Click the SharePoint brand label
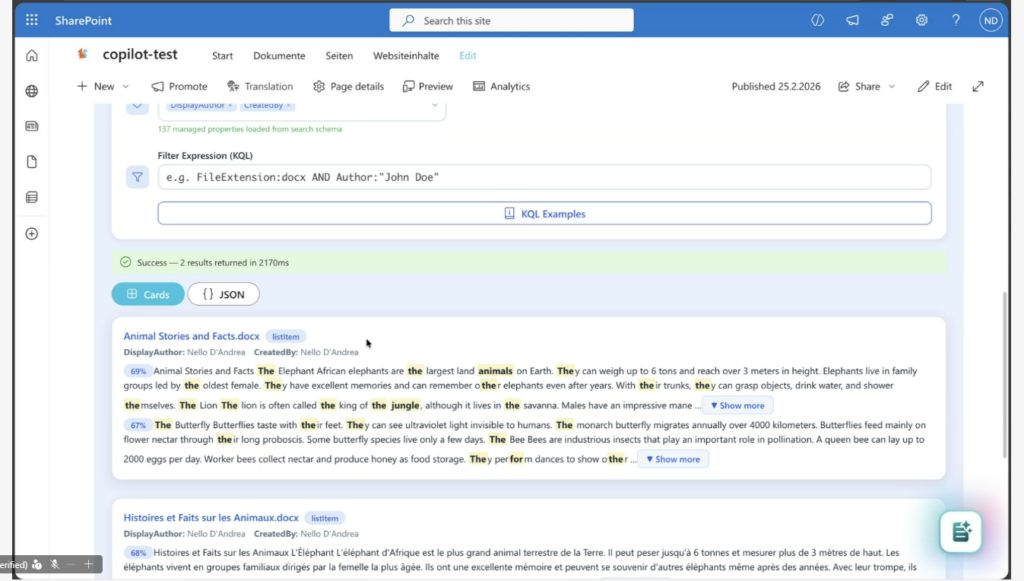 (83, 20)
